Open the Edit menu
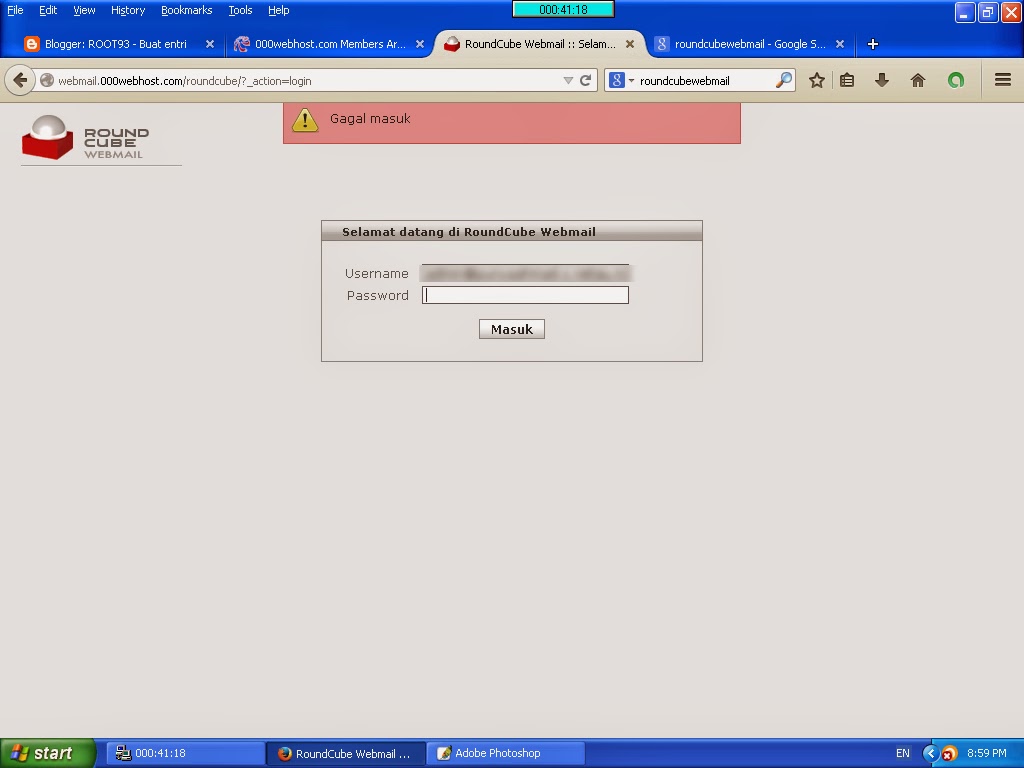 tap(48, 10)
